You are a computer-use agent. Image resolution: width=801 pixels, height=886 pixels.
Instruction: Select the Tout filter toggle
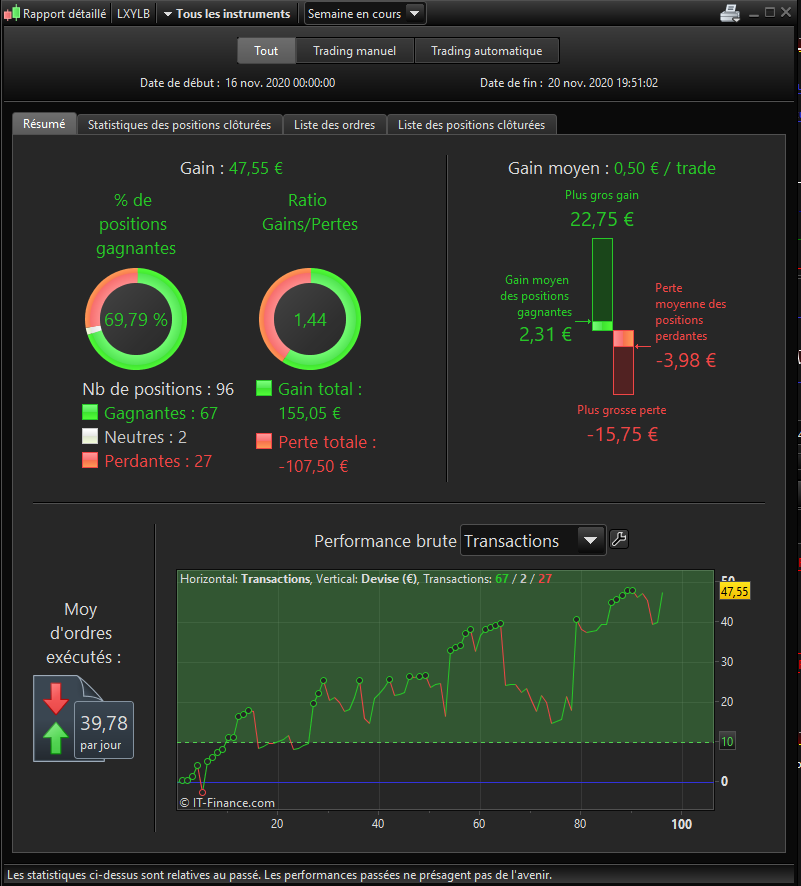click(x=266, y=51)
